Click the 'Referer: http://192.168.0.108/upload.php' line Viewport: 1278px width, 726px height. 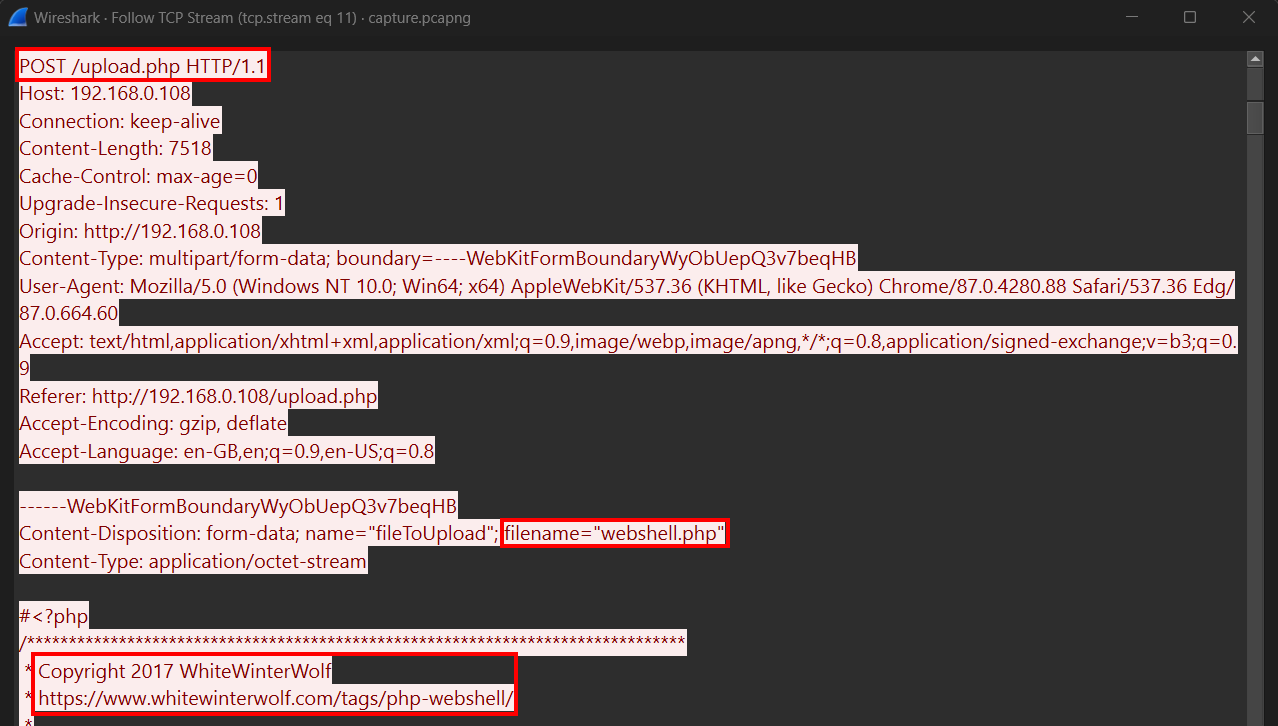pos(198,397)
